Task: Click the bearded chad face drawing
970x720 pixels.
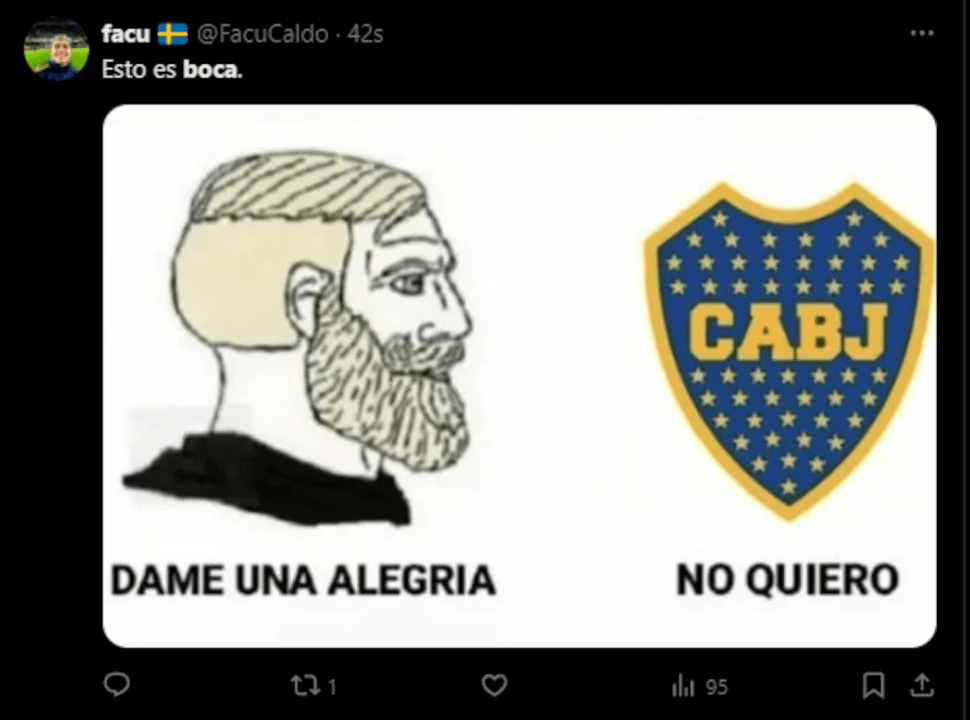Action: tap(299, 339)
